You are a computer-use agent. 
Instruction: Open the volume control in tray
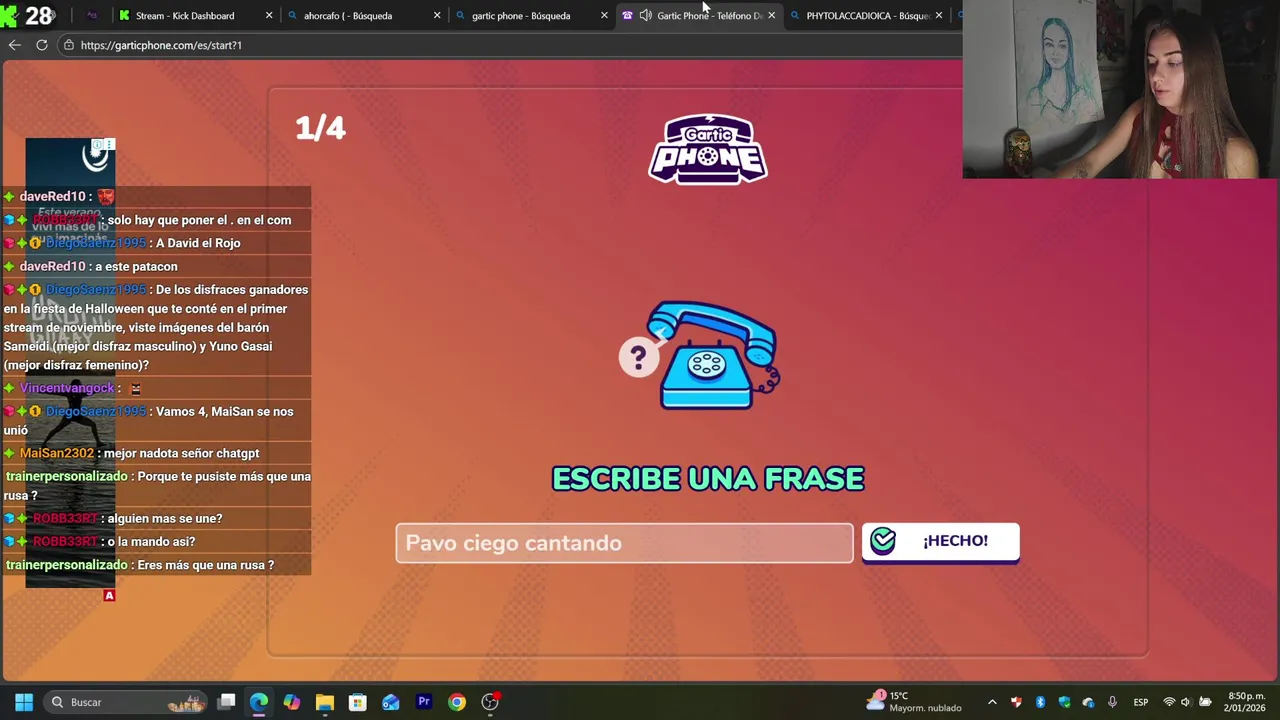(x=1187, y=702)
